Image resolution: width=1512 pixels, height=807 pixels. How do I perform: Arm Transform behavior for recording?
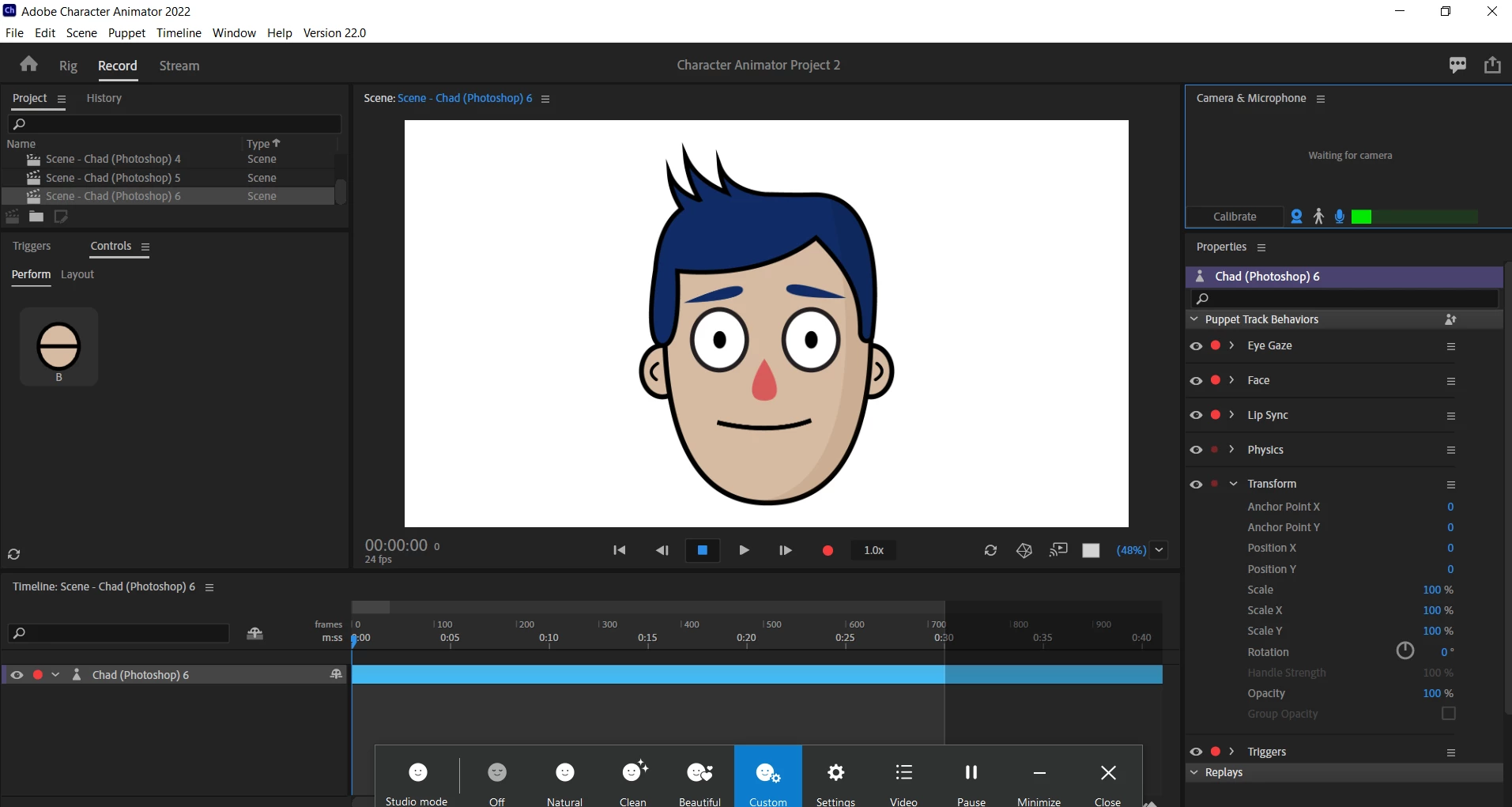1215,483
